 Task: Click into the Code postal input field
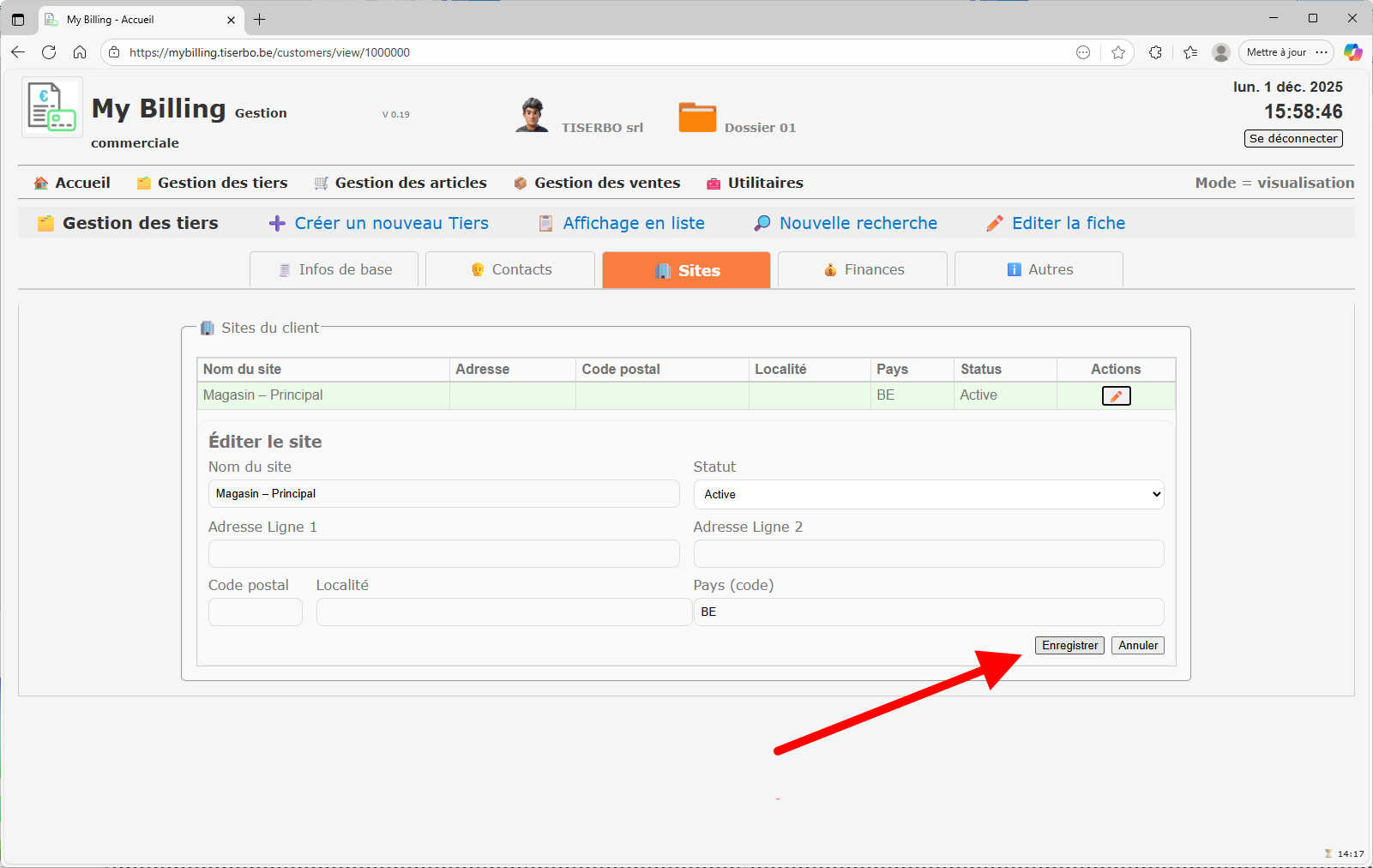point(256,612)
